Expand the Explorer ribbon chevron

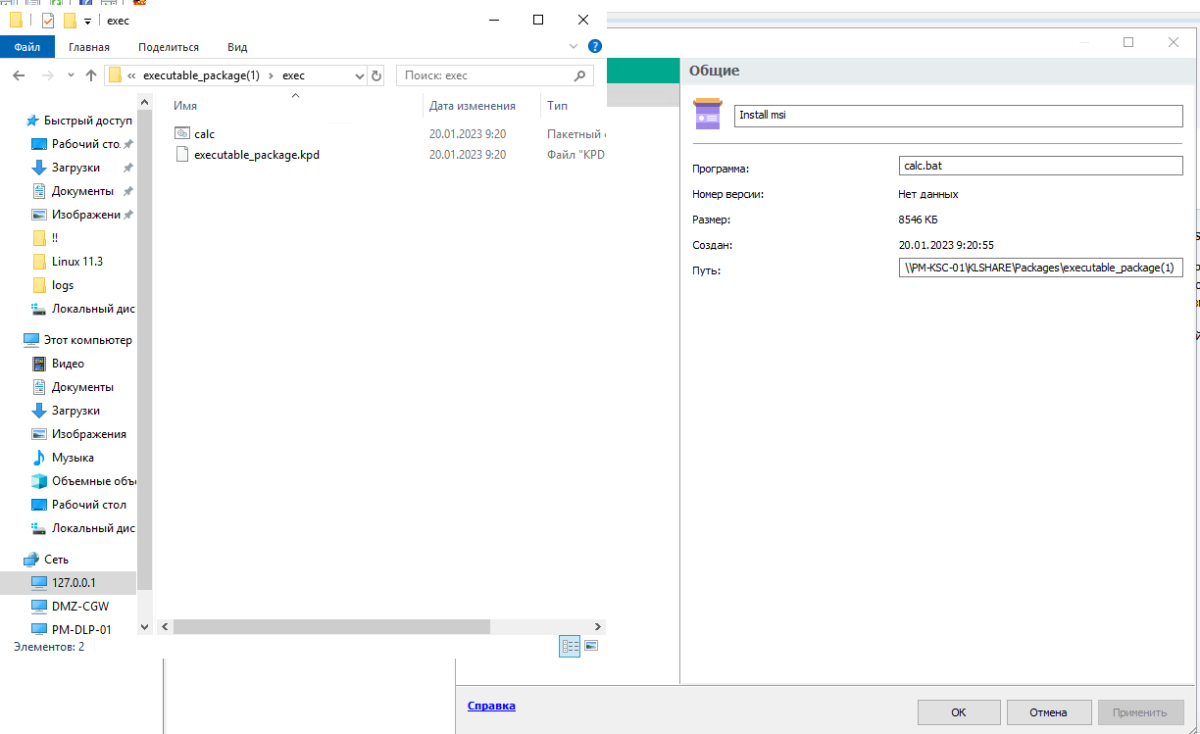click(x=573, y=46)
